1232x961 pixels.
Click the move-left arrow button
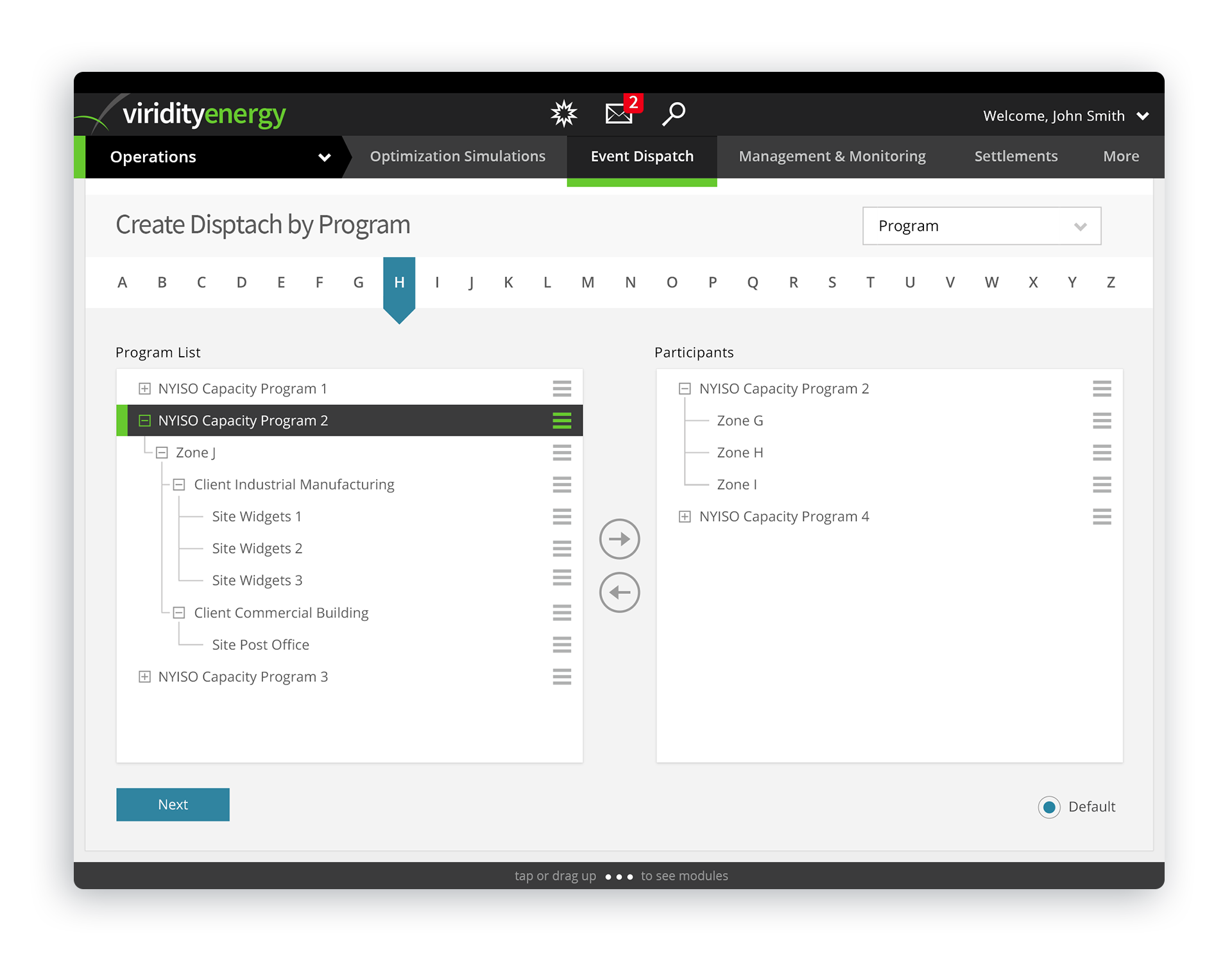point(619,592)
